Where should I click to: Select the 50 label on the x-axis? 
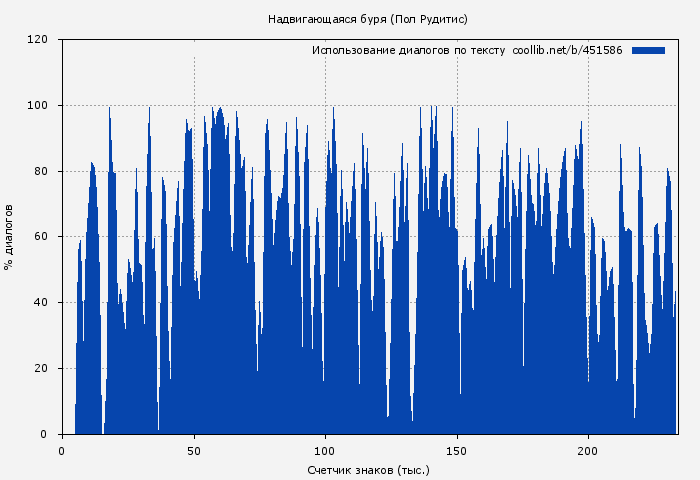coord(194,450)
